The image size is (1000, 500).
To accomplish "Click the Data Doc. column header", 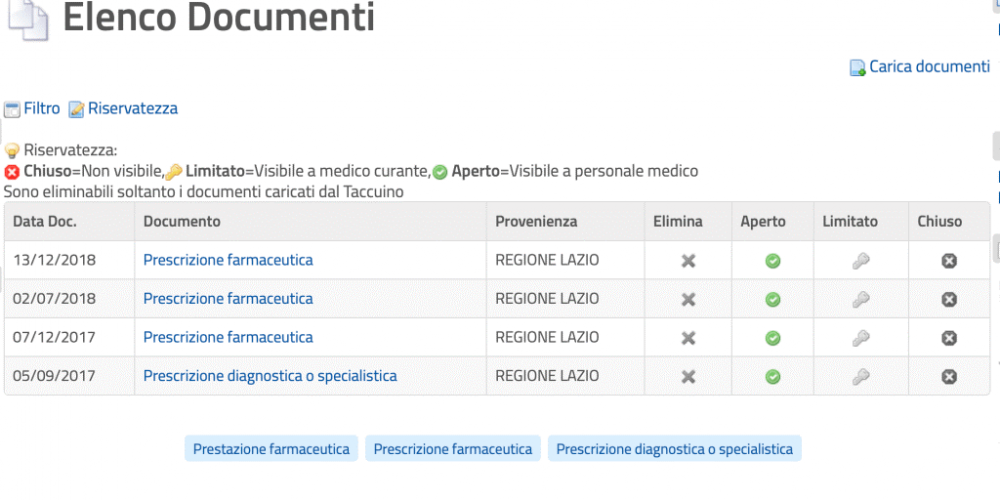I will pyautogui.click(x=45, y=221).
